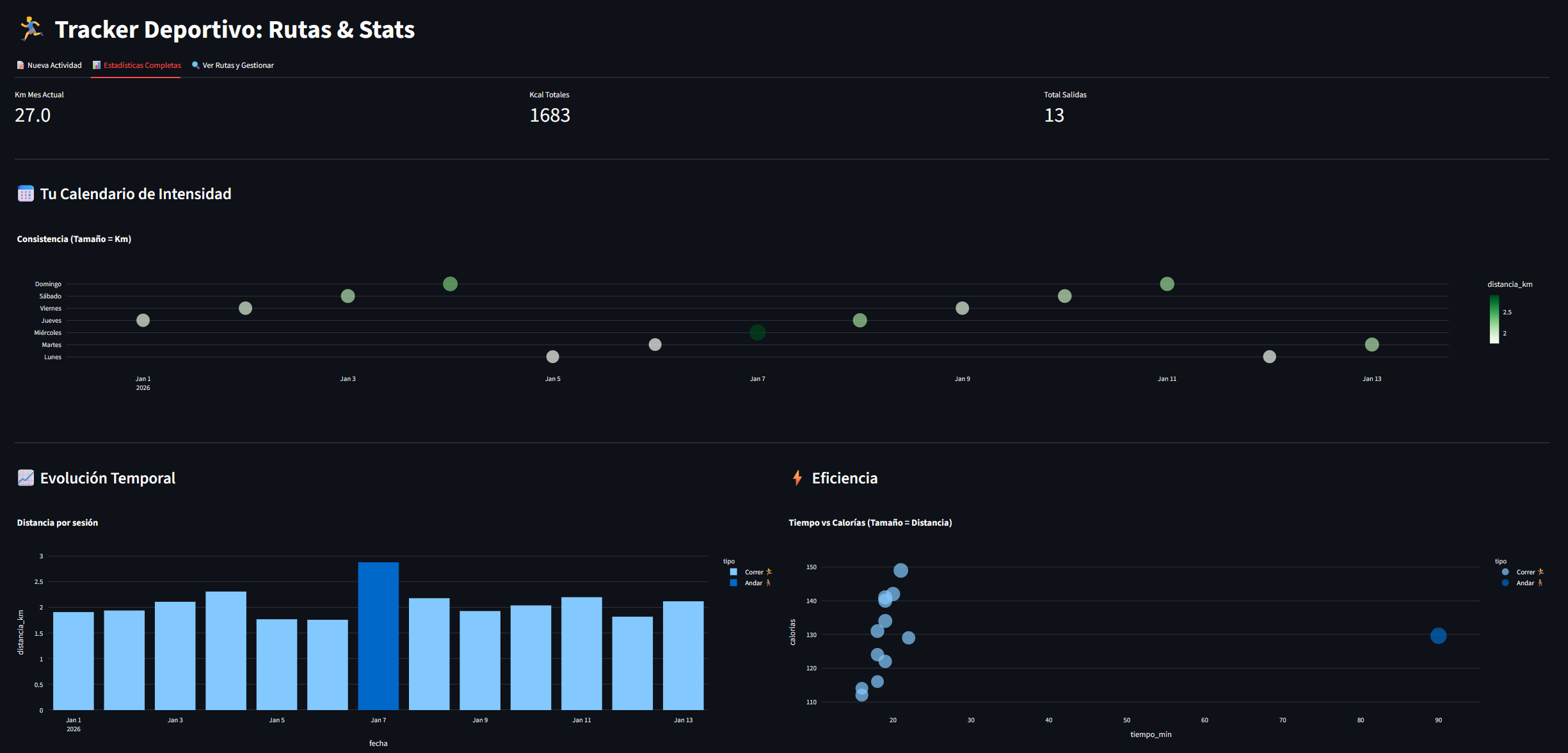Click the dark blue Jan 7 bar

pos(378,635)
